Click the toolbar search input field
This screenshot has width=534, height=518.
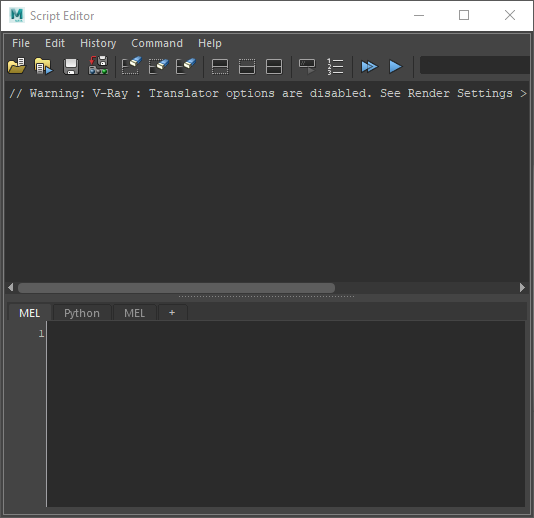pyautogui.click(x=475, y=65)
